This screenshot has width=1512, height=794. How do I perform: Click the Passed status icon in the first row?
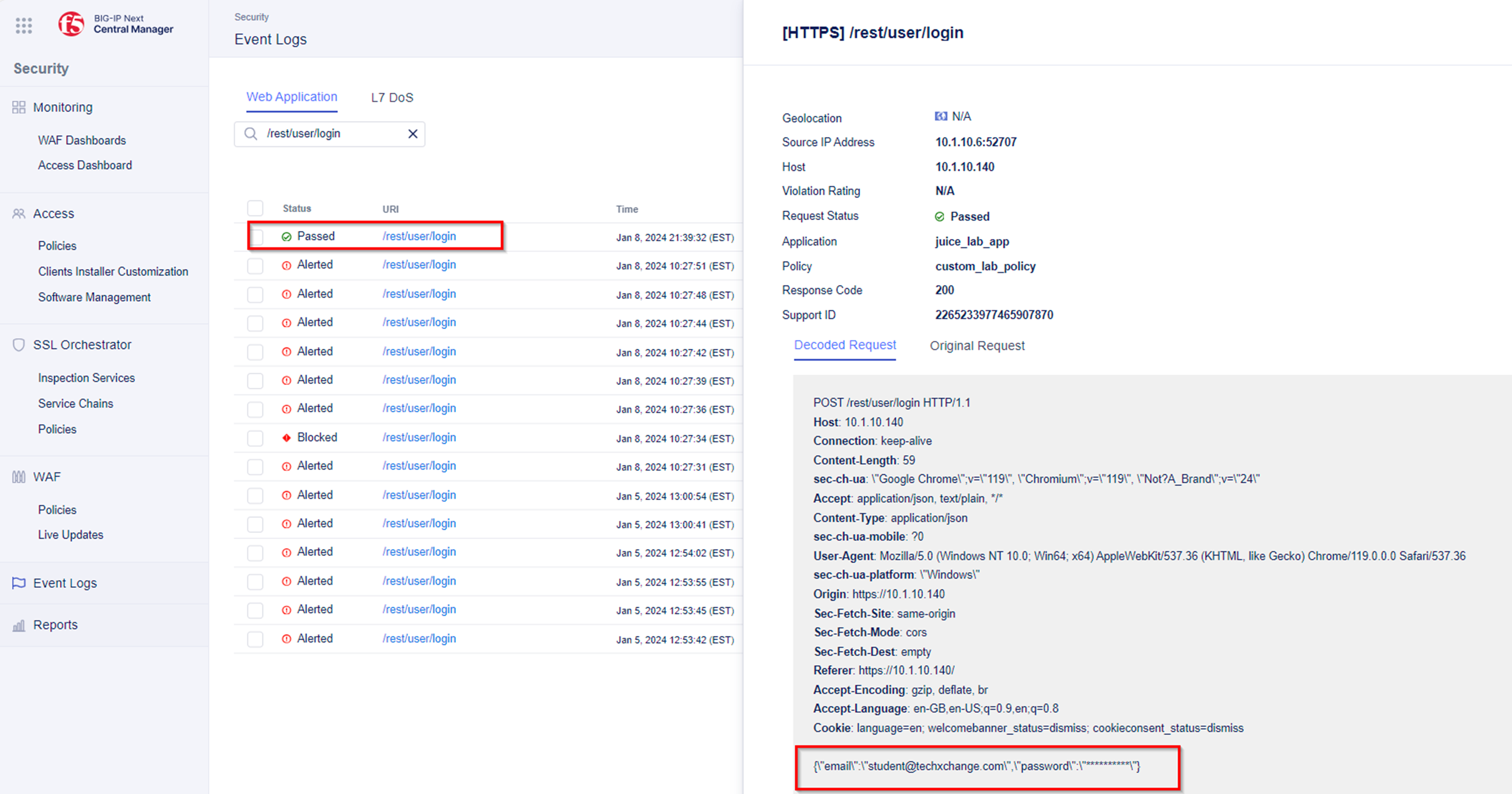click(286, 236)
